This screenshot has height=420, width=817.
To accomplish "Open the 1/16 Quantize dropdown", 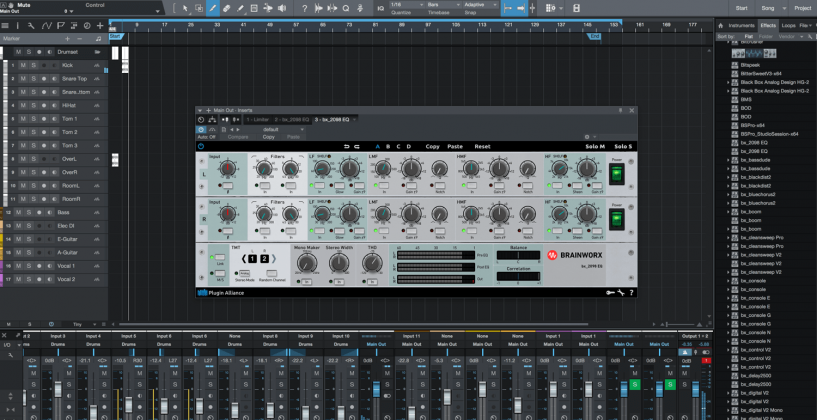I will (x=406, y=5).
